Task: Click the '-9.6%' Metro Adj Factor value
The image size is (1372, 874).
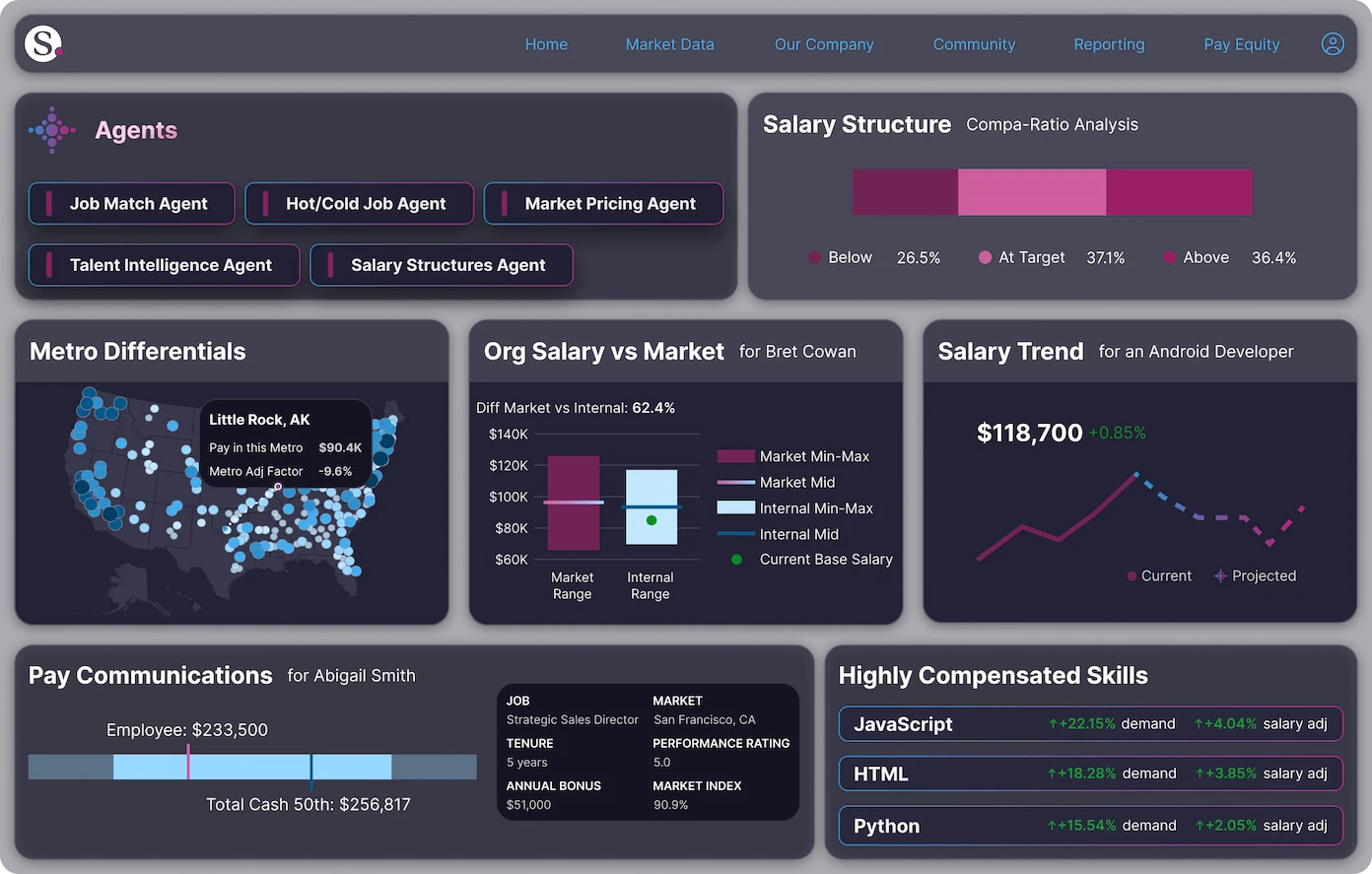Action: [335, 472]
